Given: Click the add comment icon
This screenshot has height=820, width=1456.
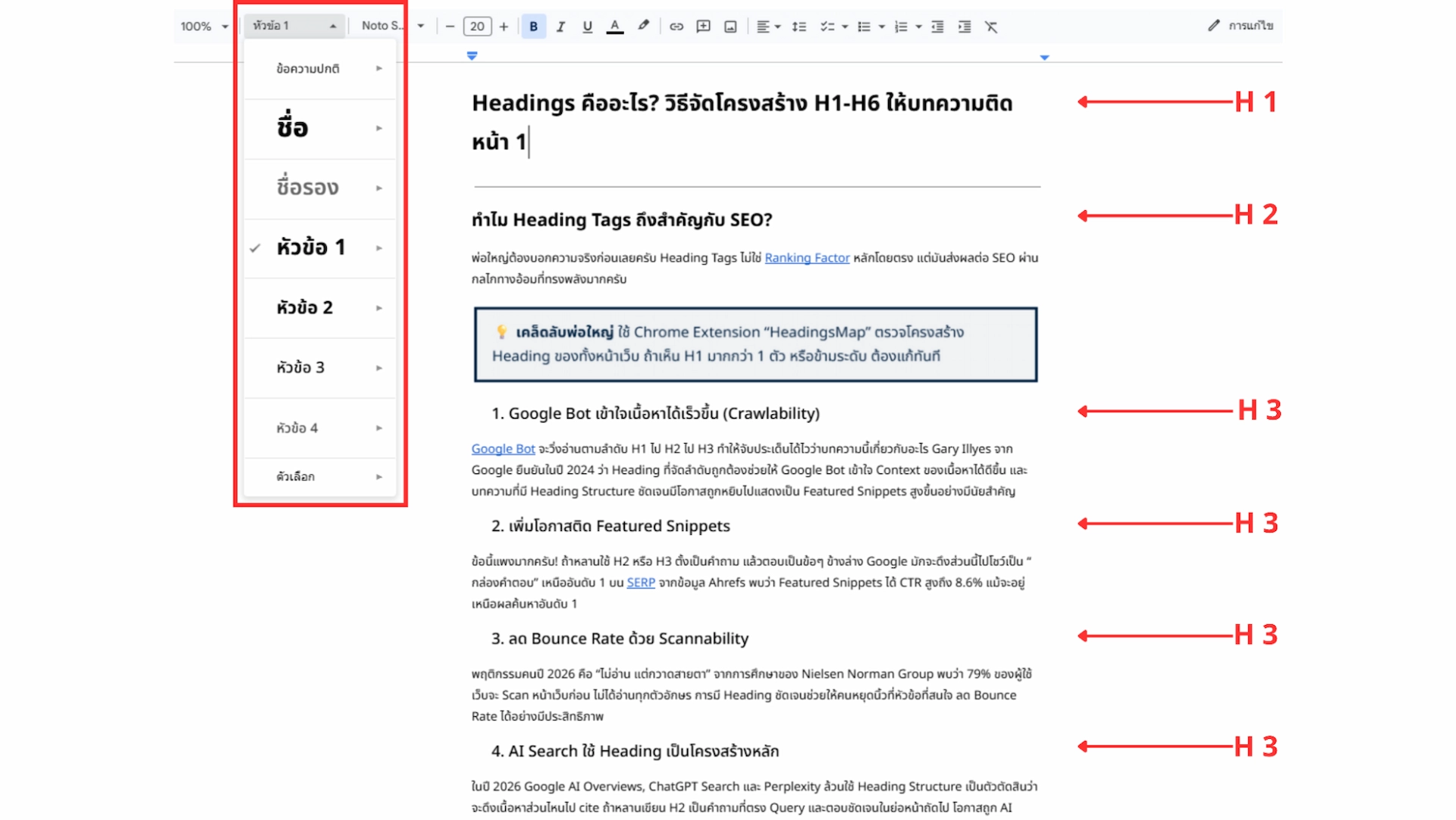Looking at the screenshot, I should (x=703, y=27).
